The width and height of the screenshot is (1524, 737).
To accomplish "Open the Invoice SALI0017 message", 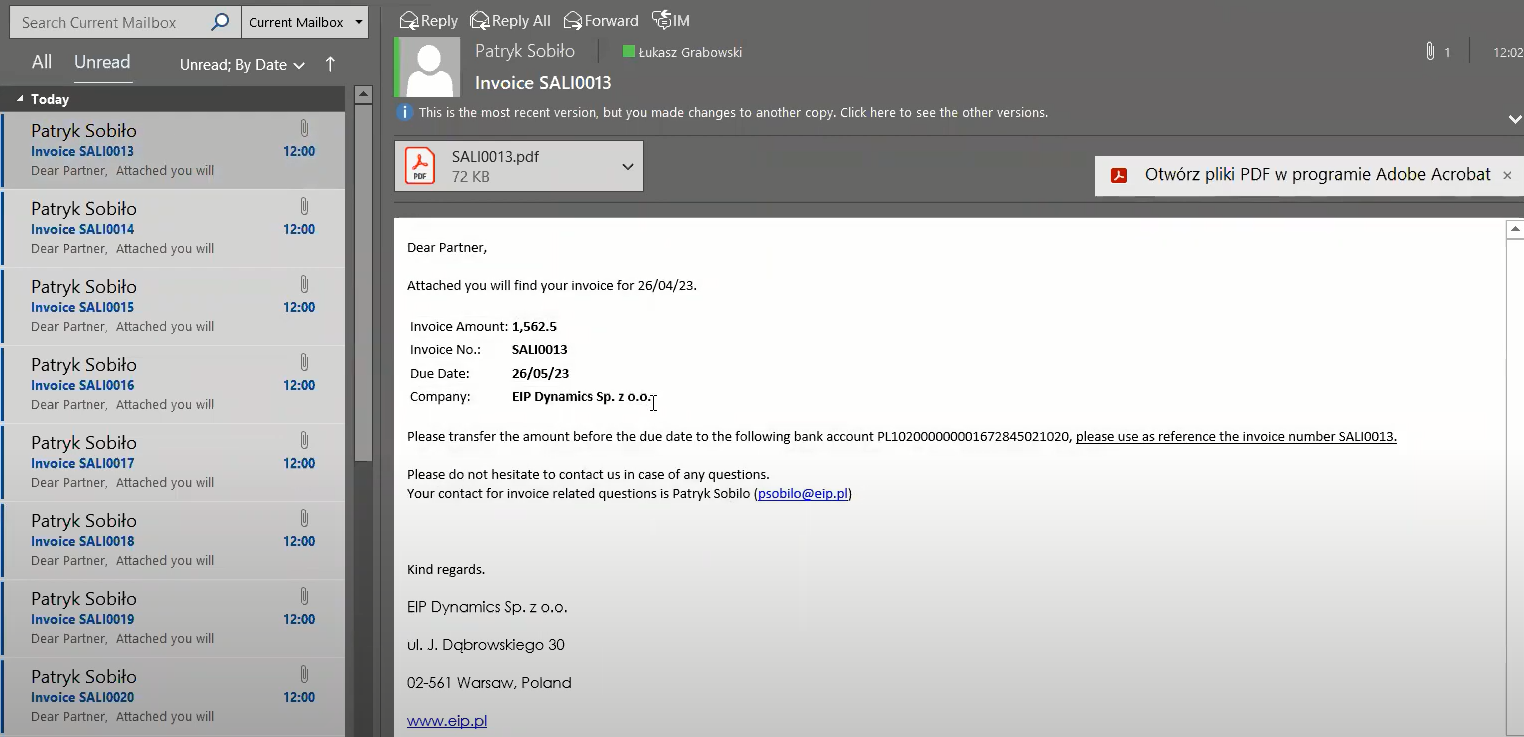I will [173, 462].
